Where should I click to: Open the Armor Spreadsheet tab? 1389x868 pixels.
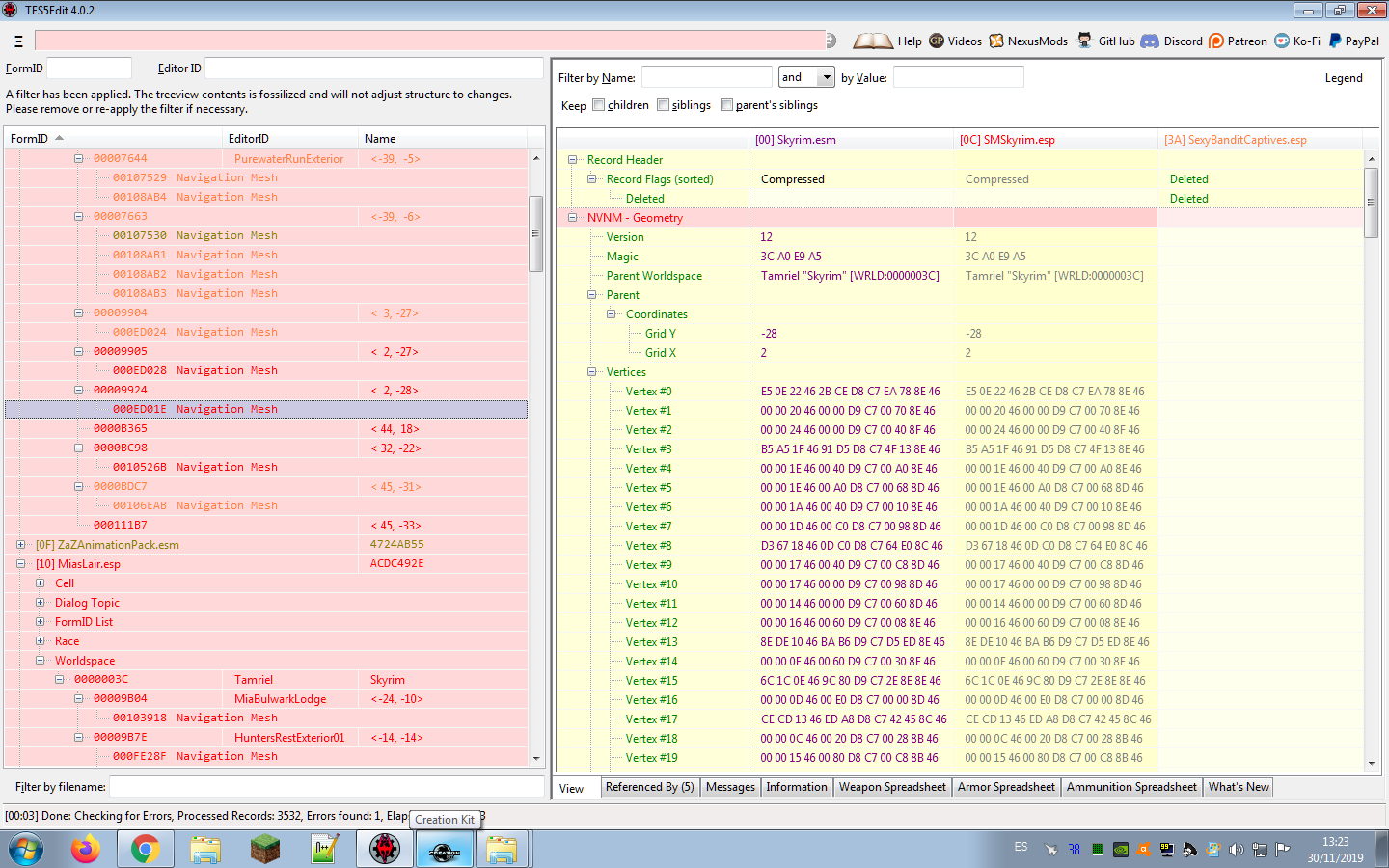[1006, 787]
